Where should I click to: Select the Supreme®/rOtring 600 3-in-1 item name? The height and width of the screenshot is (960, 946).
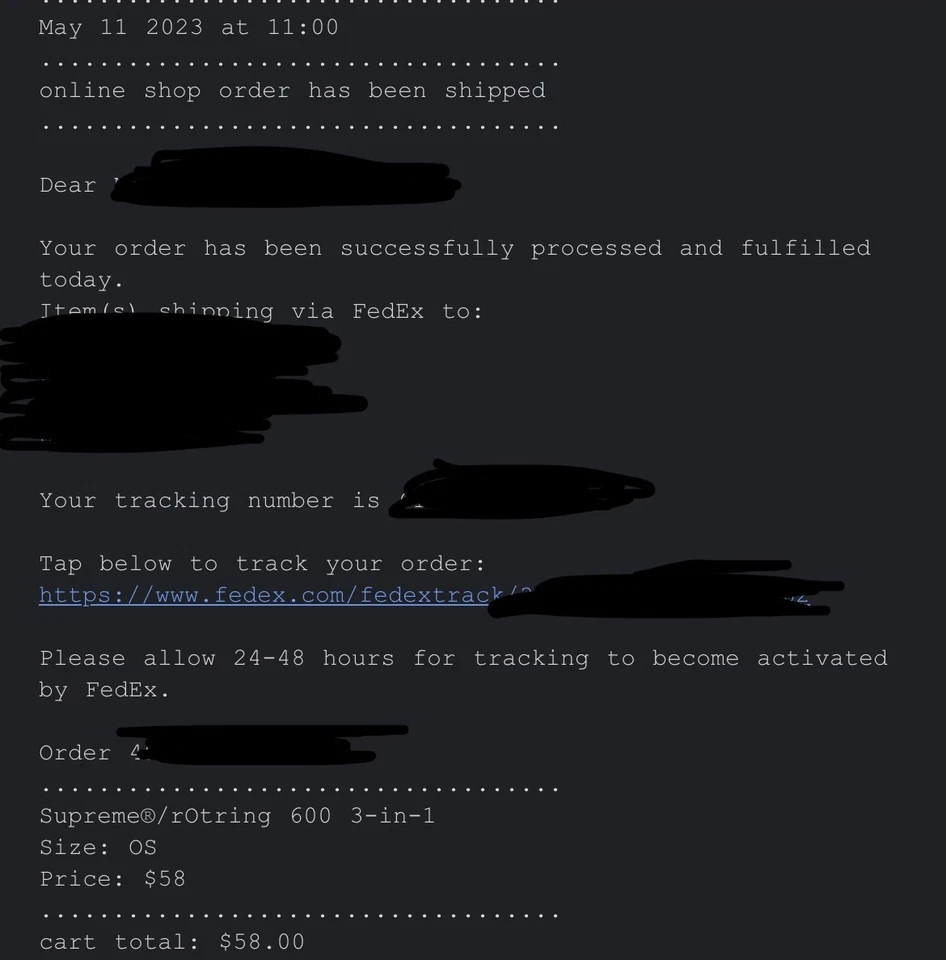[237, 816]
